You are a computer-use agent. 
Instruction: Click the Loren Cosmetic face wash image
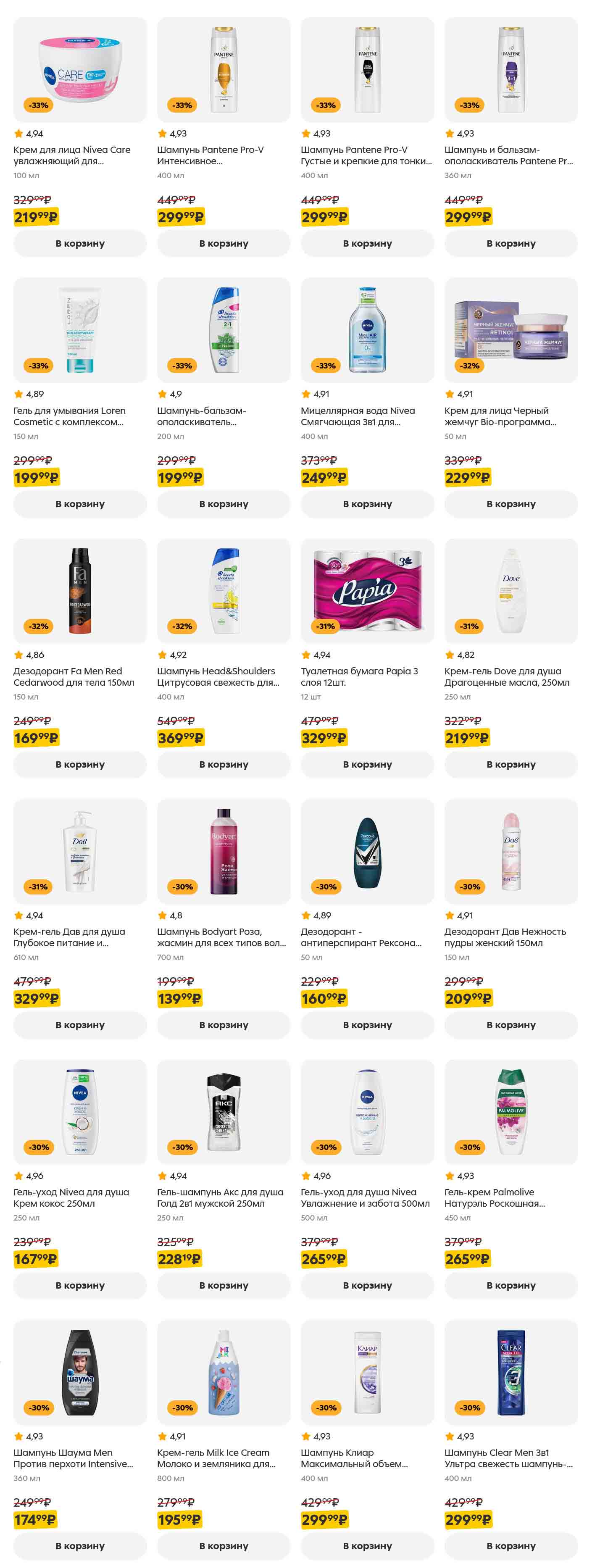click(x=80, y=330)
